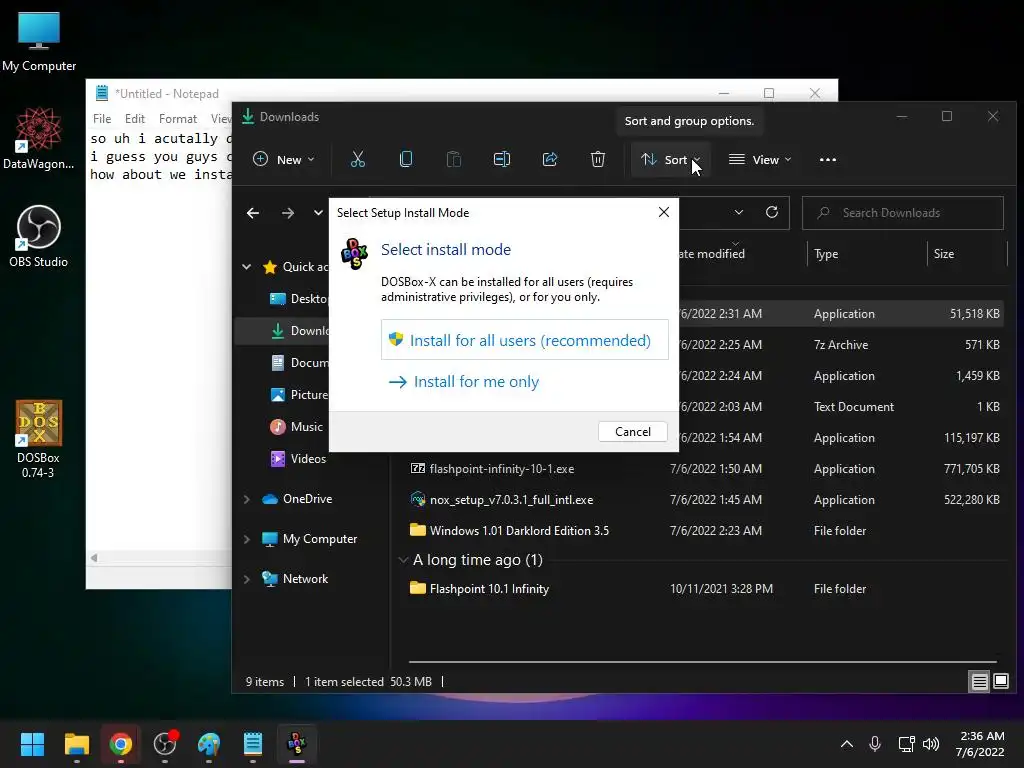Click the microphone icon in system tray
1024x768 pixels.
click(875, 744)
